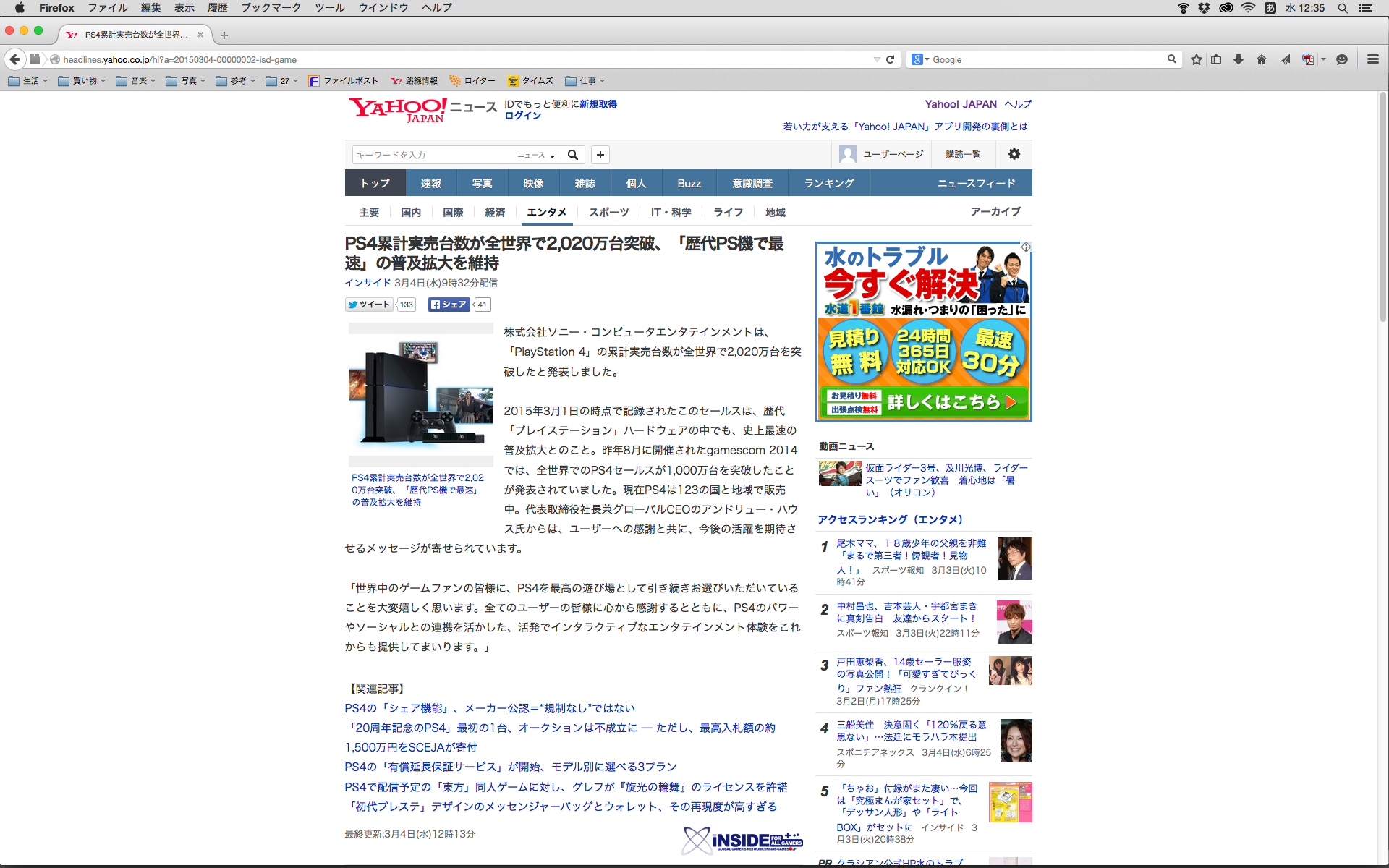Viewport: 1389px width, 868px height.
Task: Click the Yahoo news settings gear
Action: [x=1014, y=154]
